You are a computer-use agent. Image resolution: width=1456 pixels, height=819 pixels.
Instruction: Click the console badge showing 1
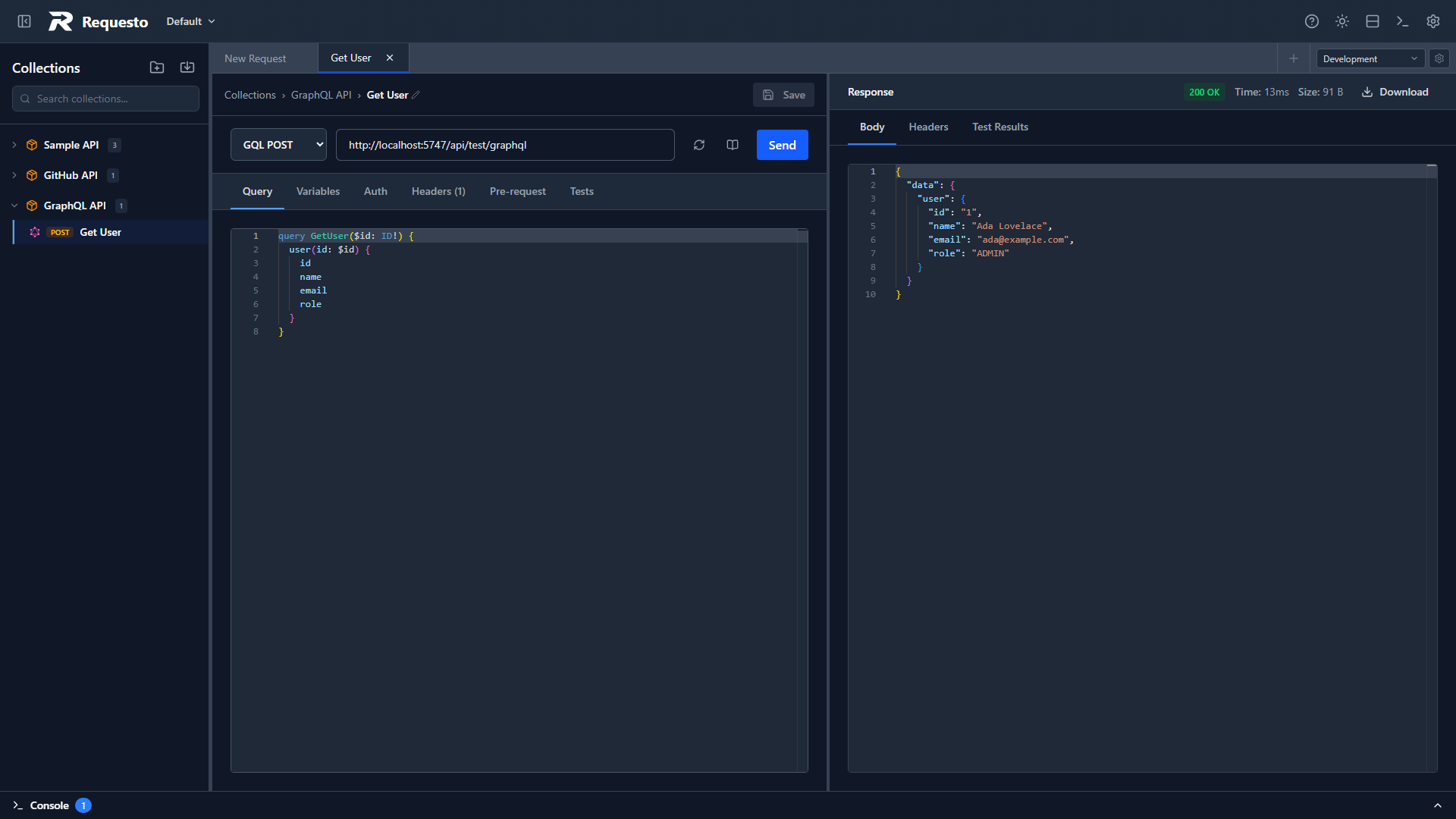click(x=83, y=805)
